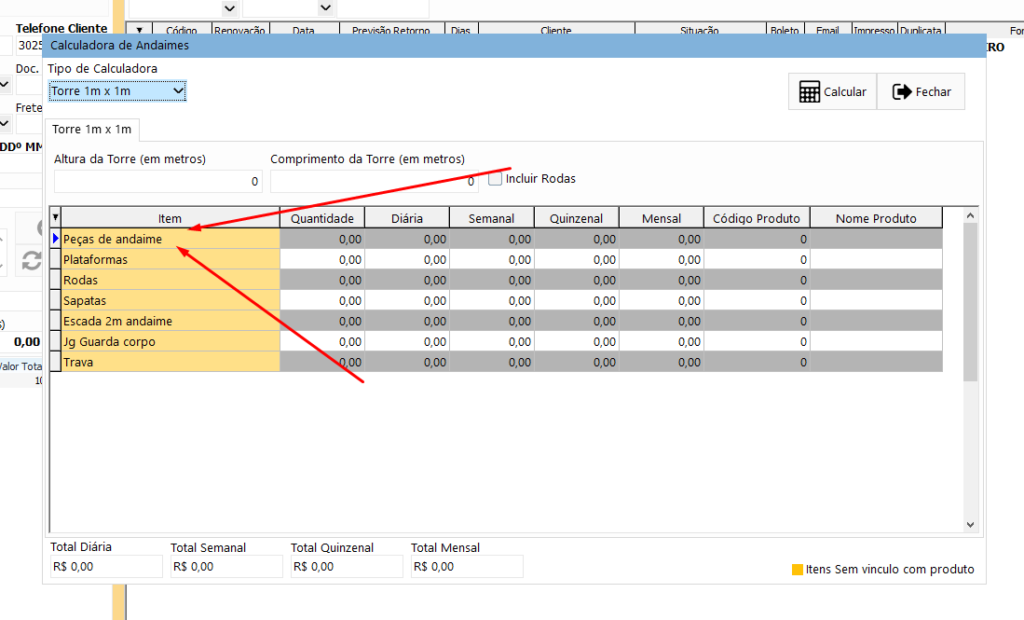Select the 'Trava' item cell
Viewport: 1024px width, 620px height.
click(170, 362)
